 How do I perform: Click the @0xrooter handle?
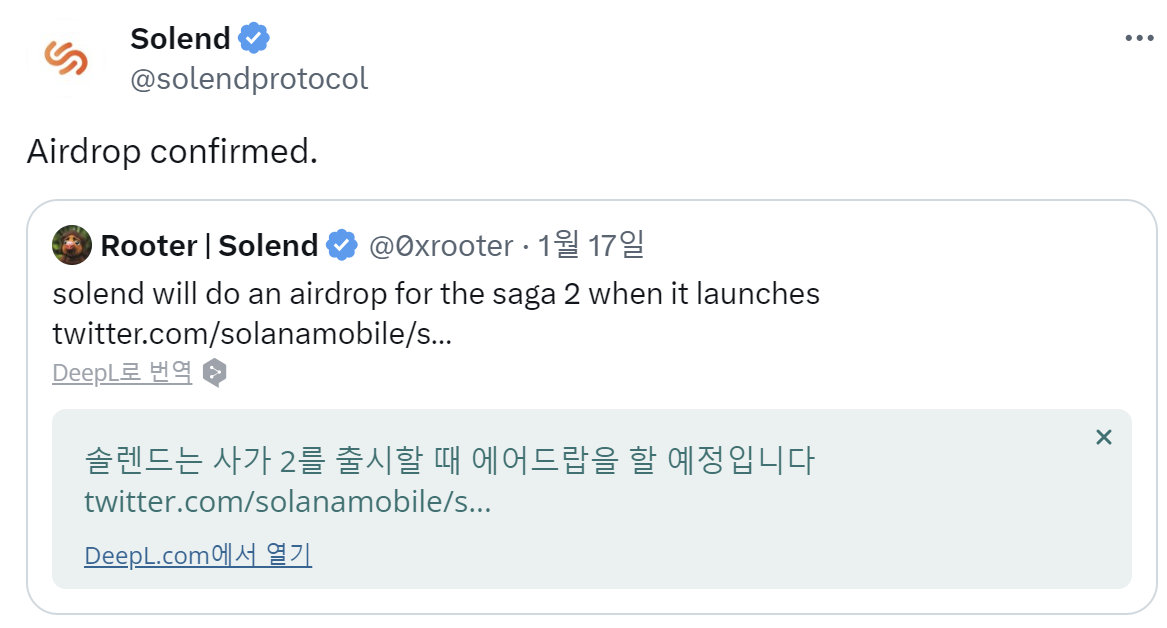click(441, 245)
